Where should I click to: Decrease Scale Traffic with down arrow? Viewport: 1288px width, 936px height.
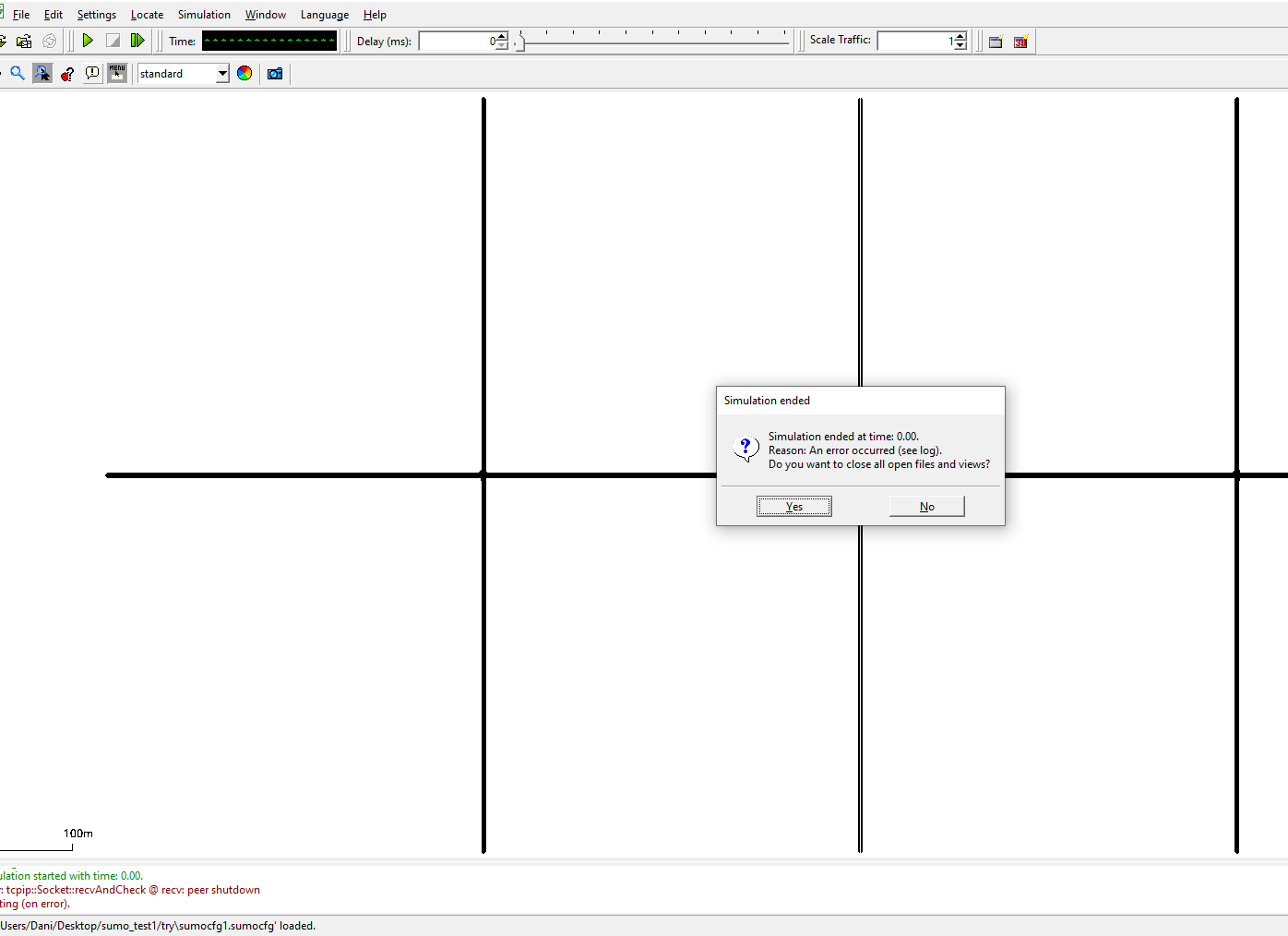(x=960, y=45)
